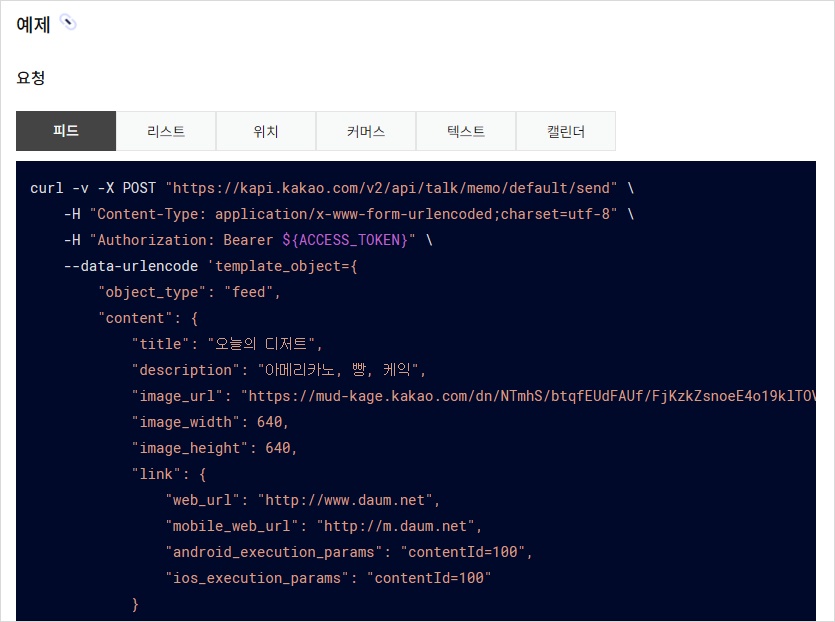Click the anchor link icon beside 예제 heading
The image size is (835, 622).
point(68,22)
